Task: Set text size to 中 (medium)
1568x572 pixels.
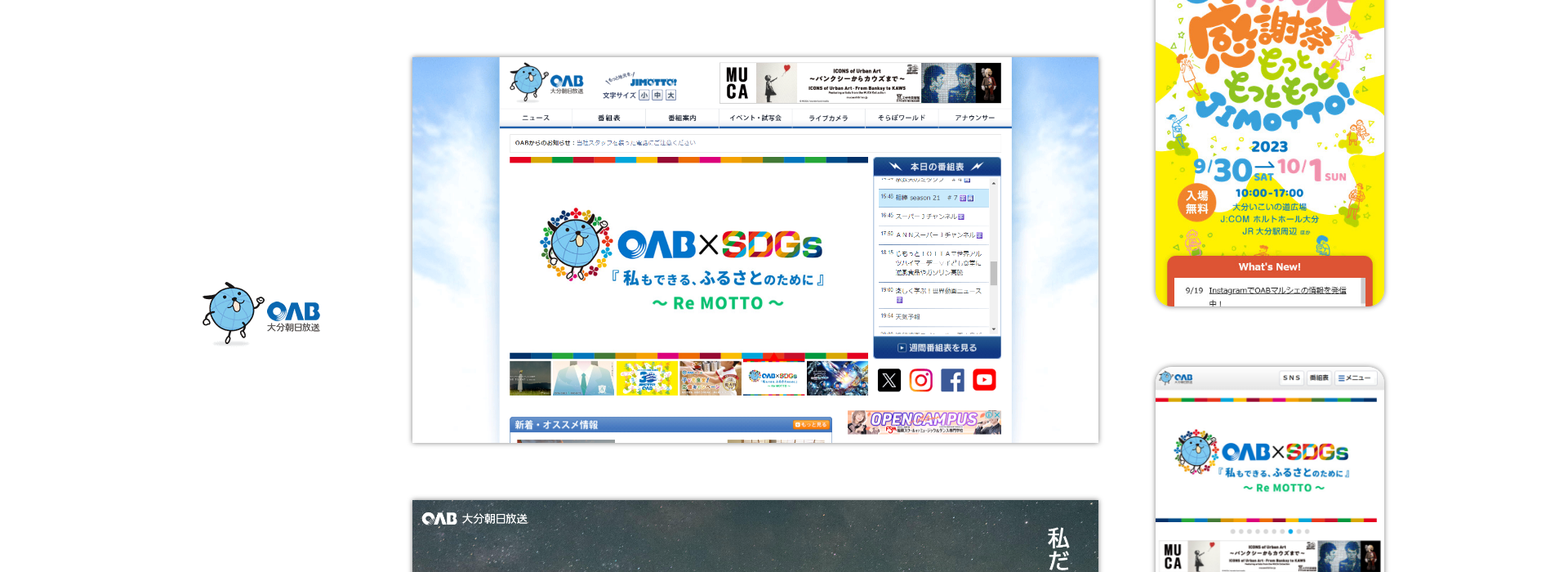Action: point(657,96)
